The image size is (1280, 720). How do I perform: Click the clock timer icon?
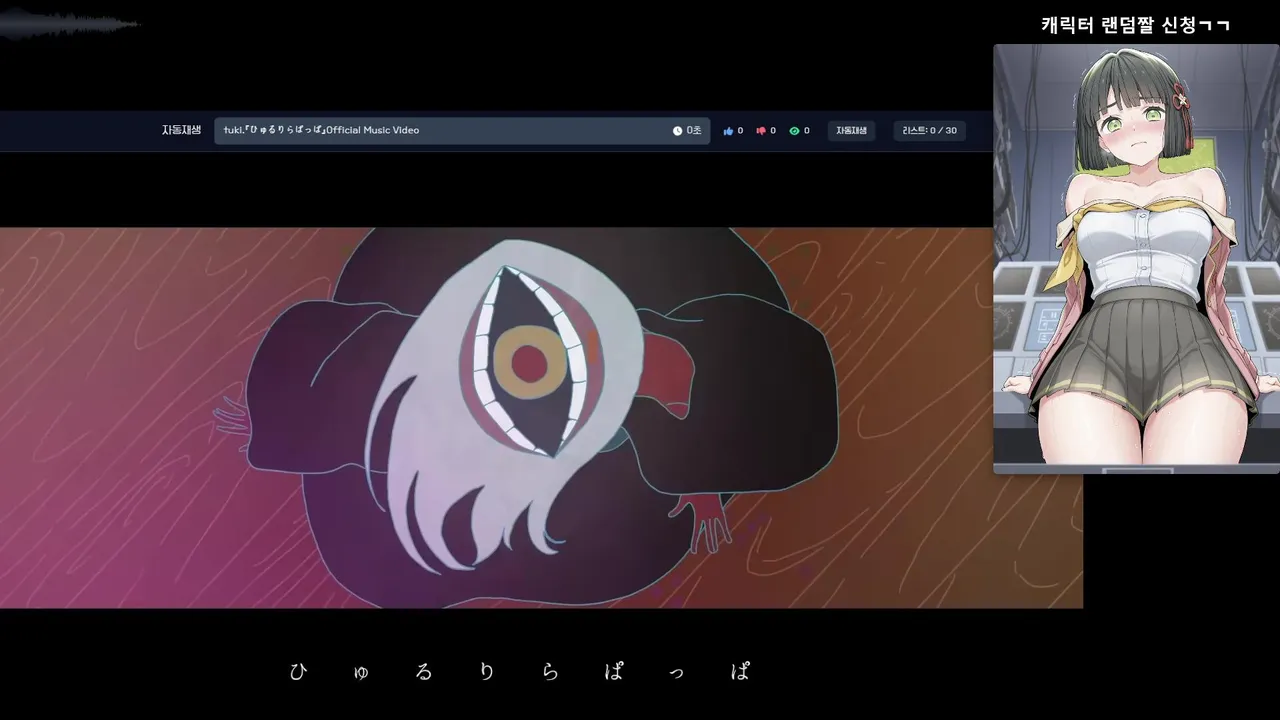coord(677,131)
